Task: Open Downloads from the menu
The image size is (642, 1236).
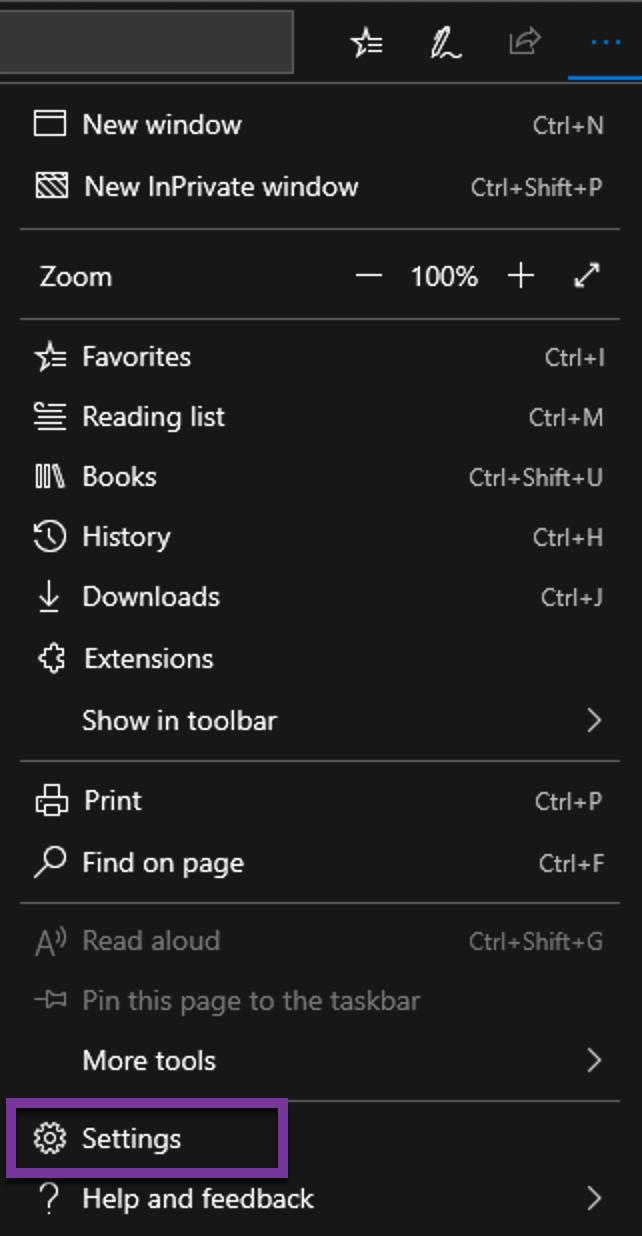Action: (x=151, y=597)
